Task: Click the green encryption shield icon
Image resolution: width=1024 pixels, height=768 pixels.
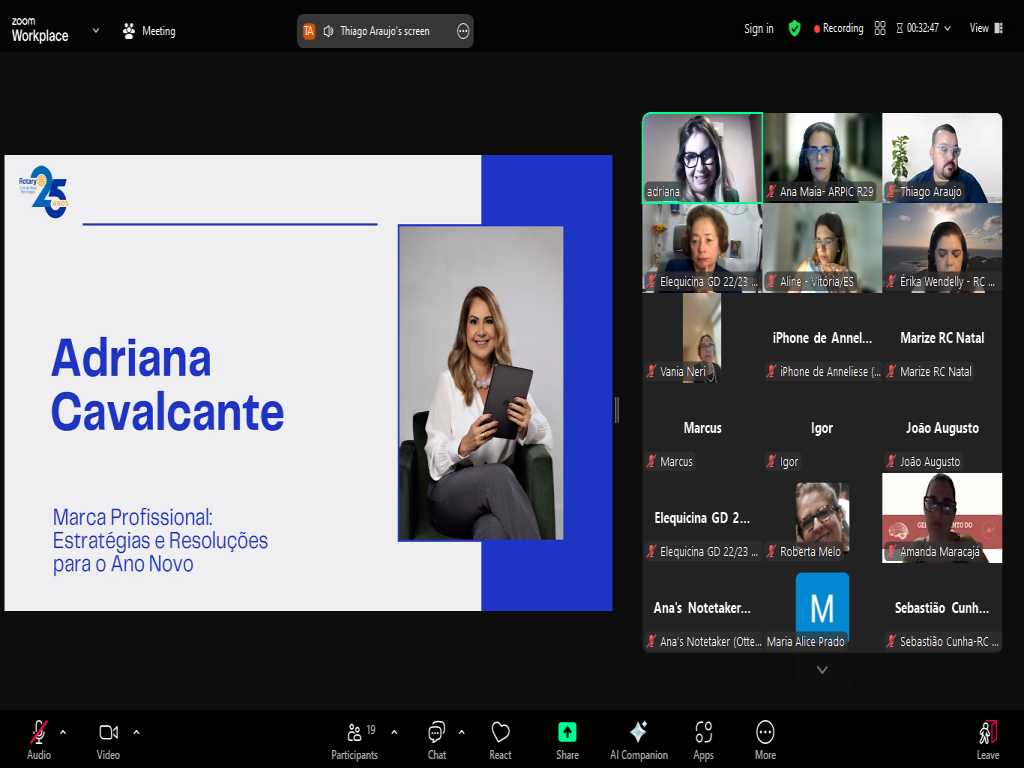Action: pos(794,29)
